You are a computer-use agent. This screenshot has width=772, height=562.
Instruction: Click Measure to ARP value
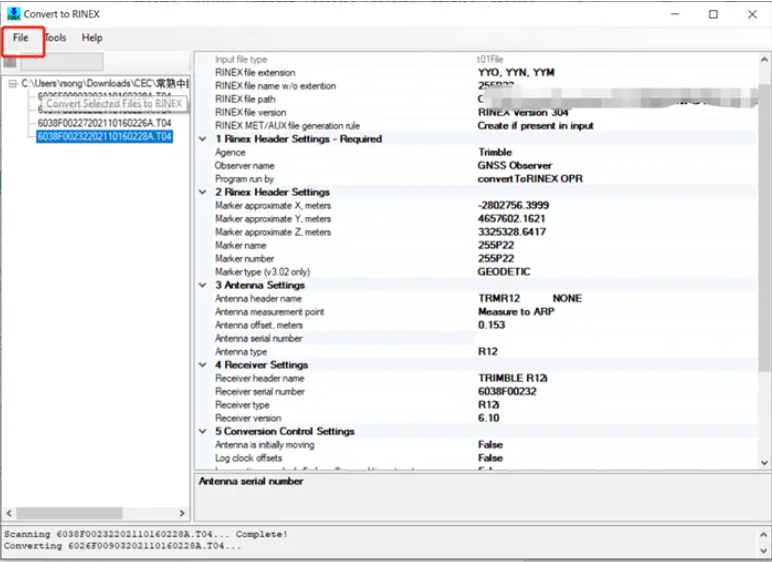516,312
